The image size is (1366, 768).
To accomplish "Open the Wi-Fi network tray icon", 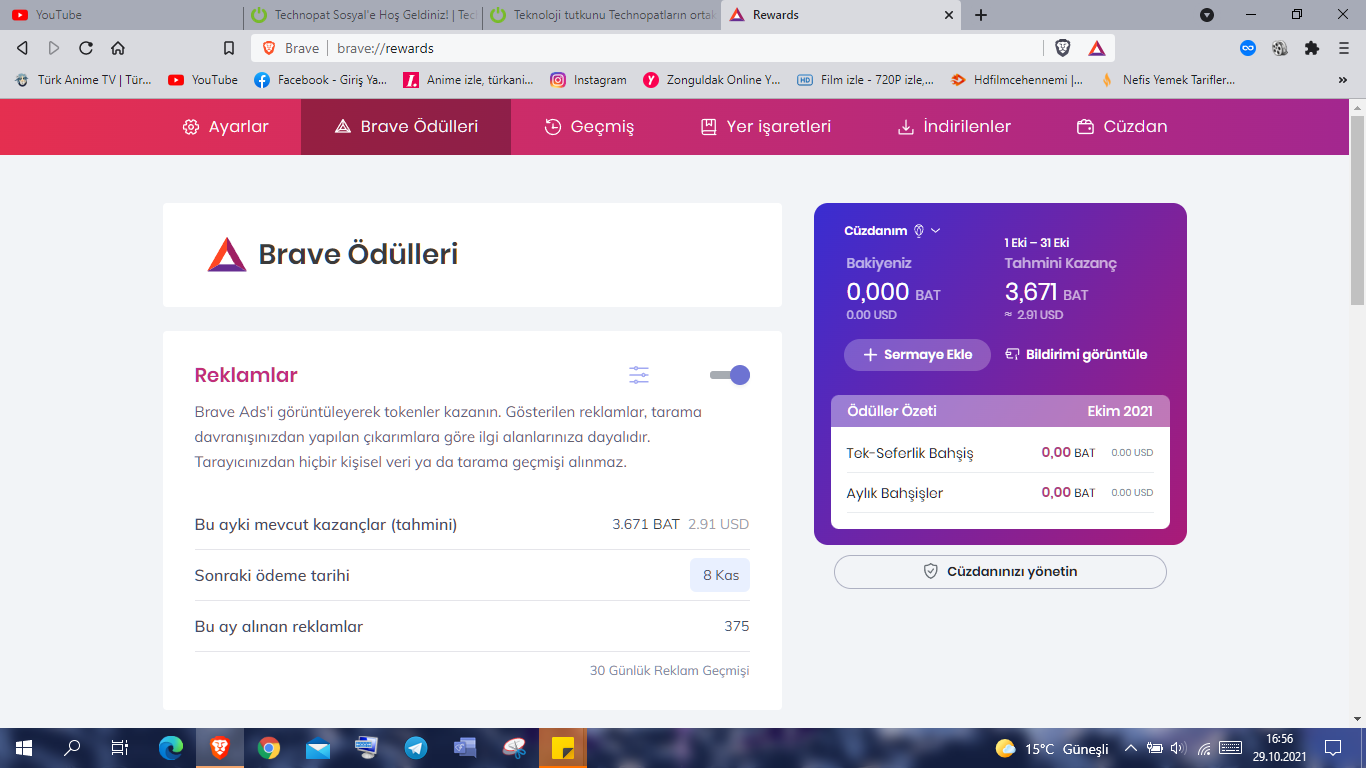I will 1204,748.
